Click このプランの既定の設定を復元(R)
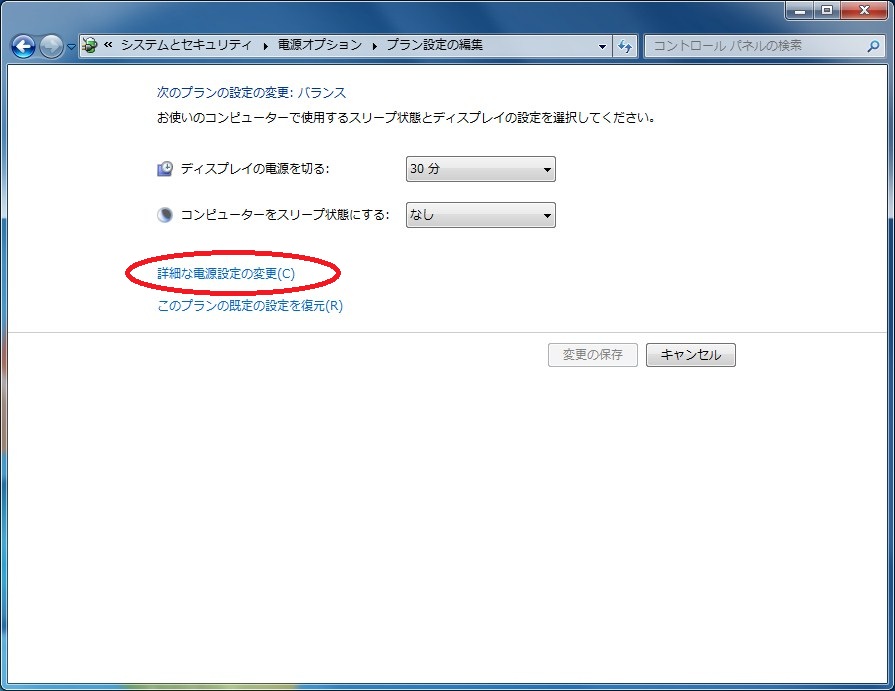Image resolution: width=895 pixels, height=691 pixels. [x=250, y=305]
